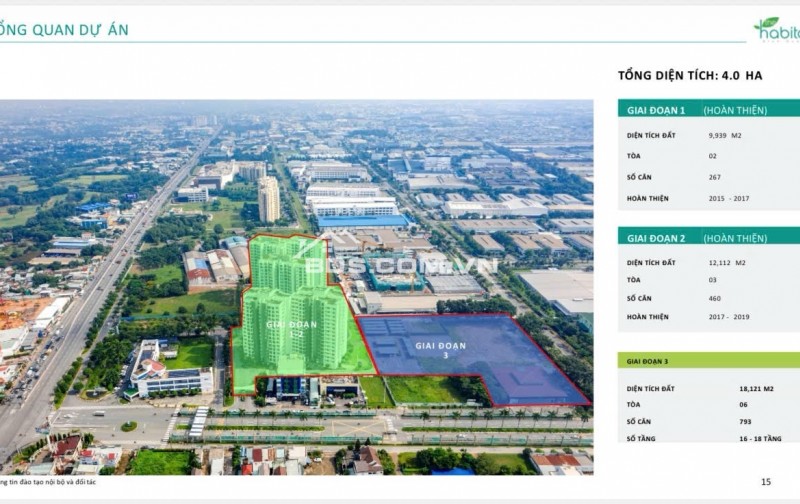Select the land area value "9,939 M2"

pos(724,135)
